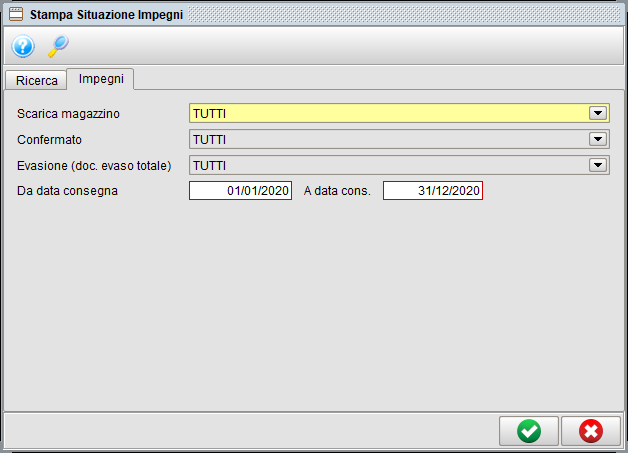Click the Evasione (doc. evaso totale) label
The height and width of the screenshot is (453, 628).
tap(95, 165)
